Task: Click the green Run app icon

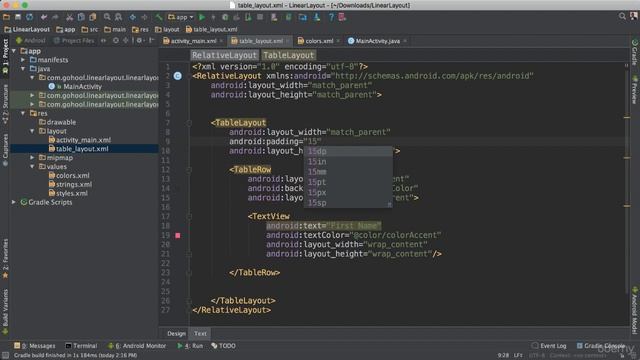Action: point(202,17)
